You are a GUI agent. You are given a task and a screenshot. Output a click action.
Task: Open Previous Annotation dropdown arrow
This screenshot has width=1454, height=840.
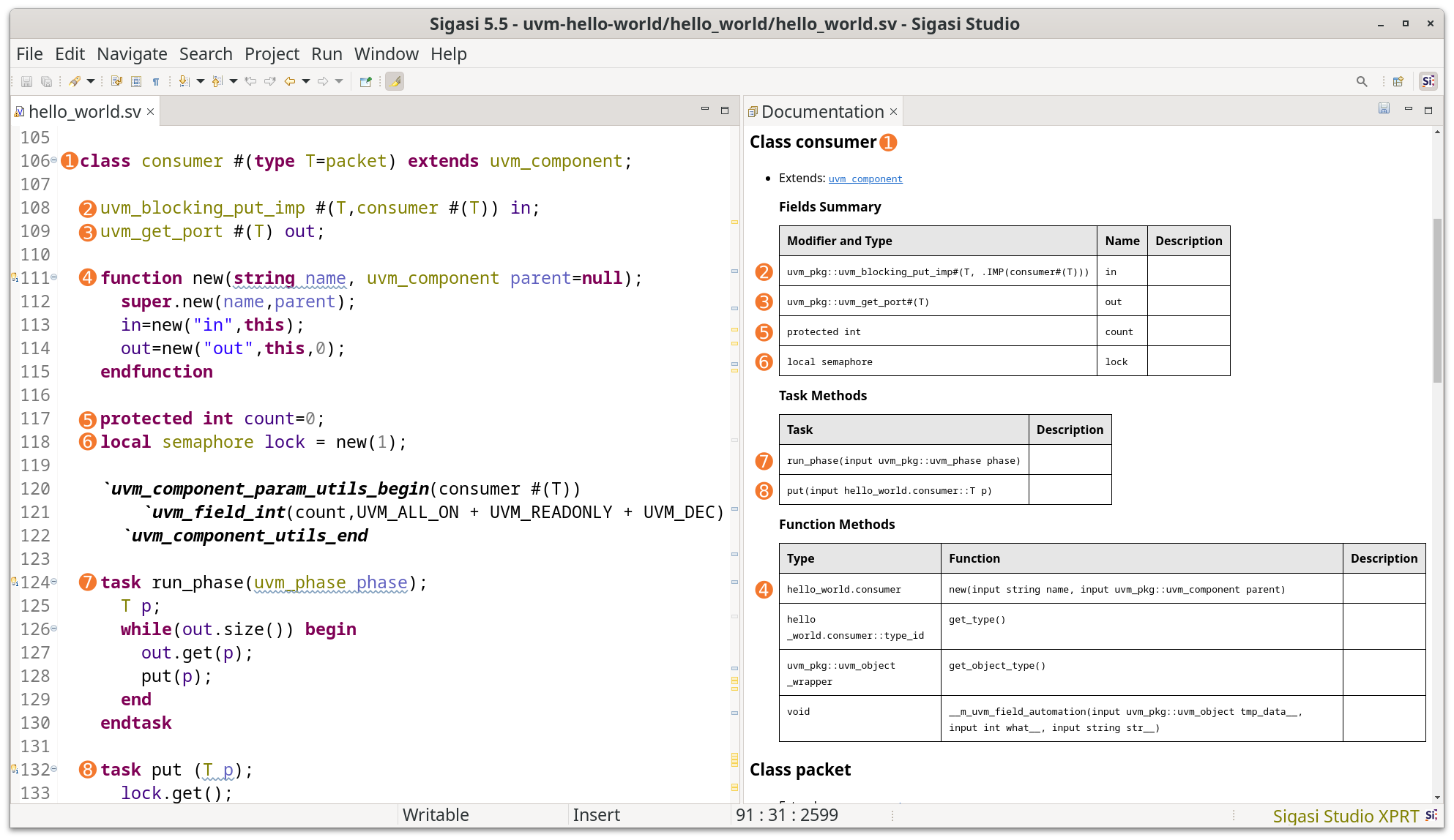tap(234, 81)
